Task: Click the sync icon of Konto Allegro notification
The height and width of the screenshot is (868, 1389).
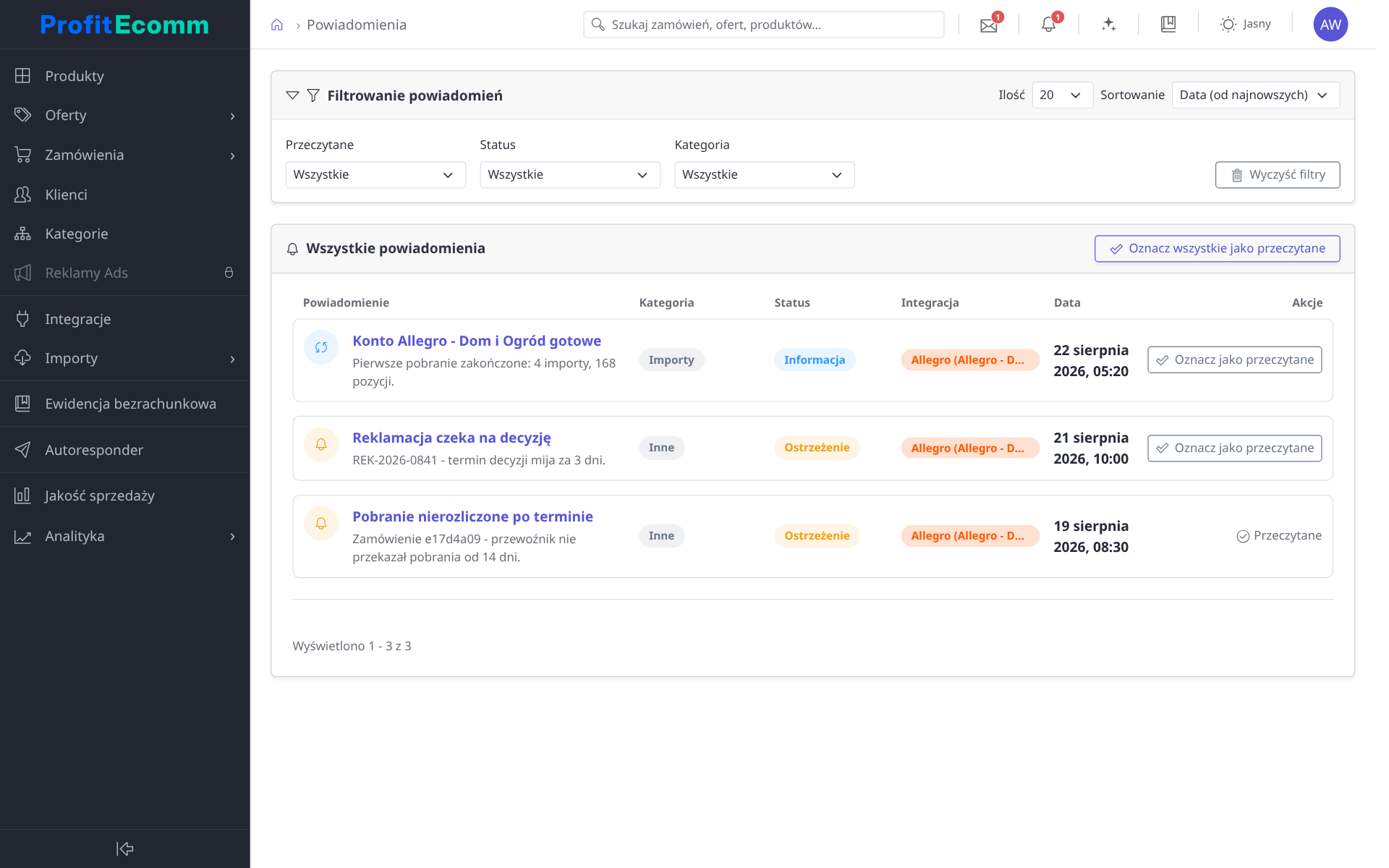Action: click(321, 348)
